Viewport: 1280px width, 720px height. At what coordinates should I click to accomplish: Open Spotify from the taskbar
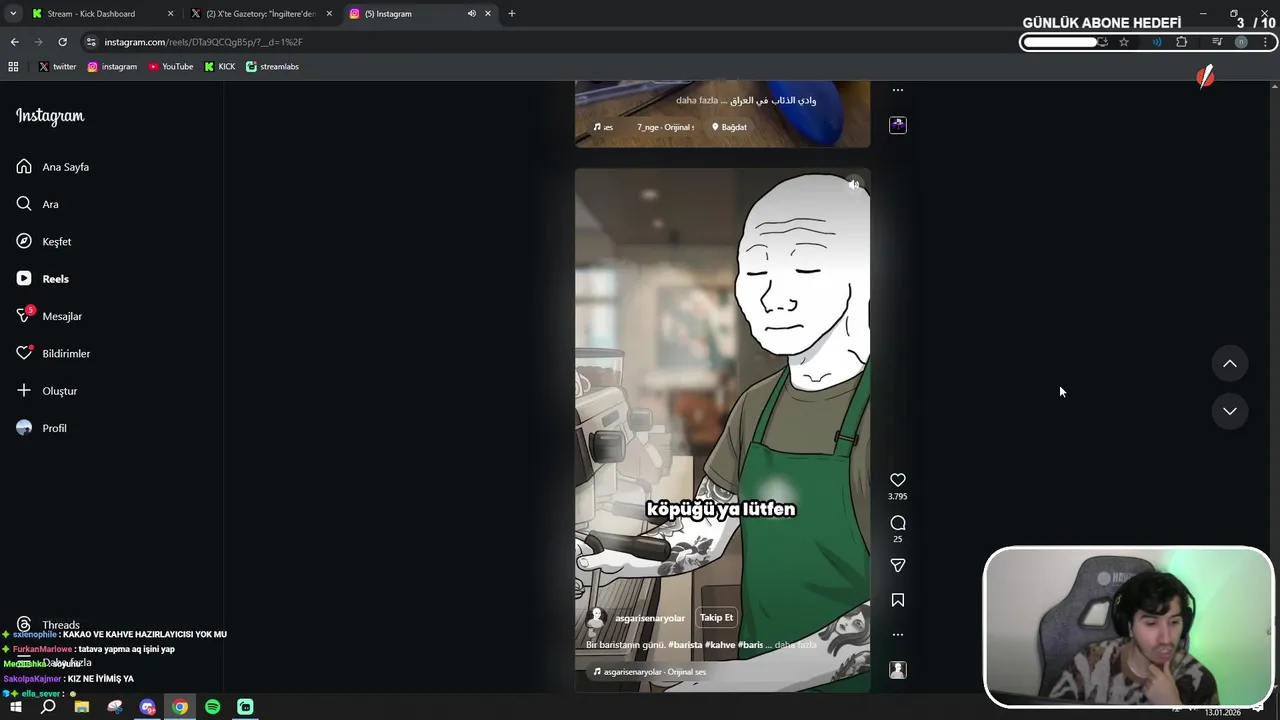(x=212, y=707)
